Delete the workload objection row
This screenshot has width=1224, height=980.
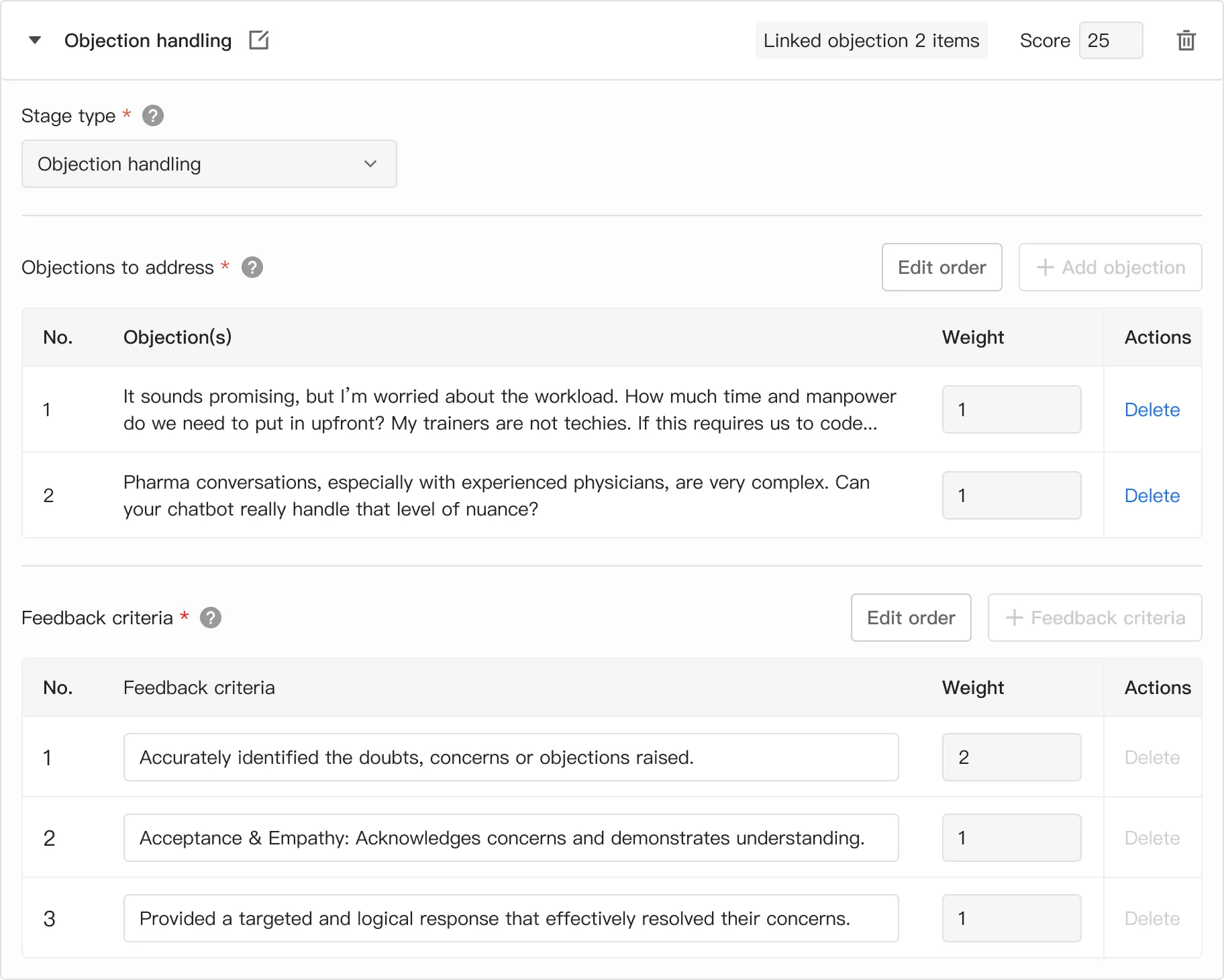point(1152,409)
